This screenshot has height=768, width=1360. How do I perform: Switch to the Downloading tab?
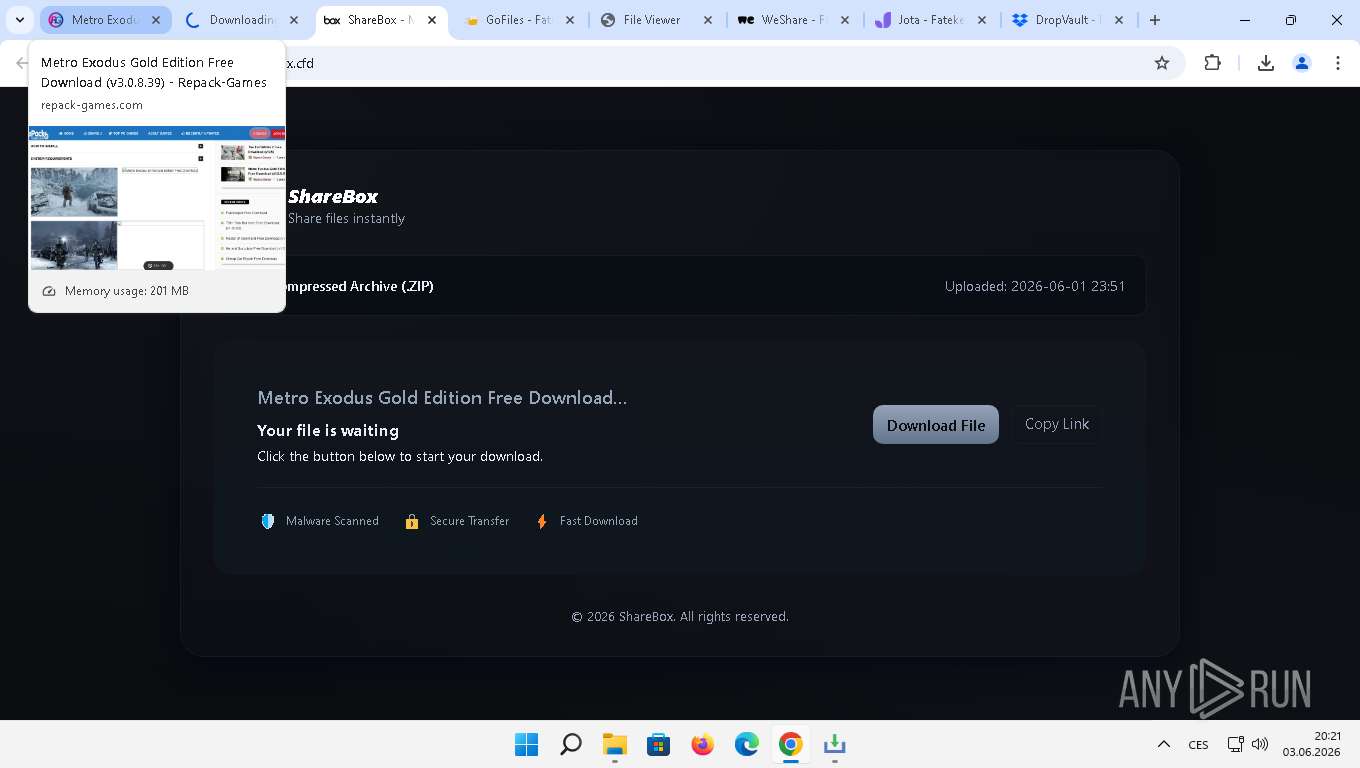click(242, 20)
